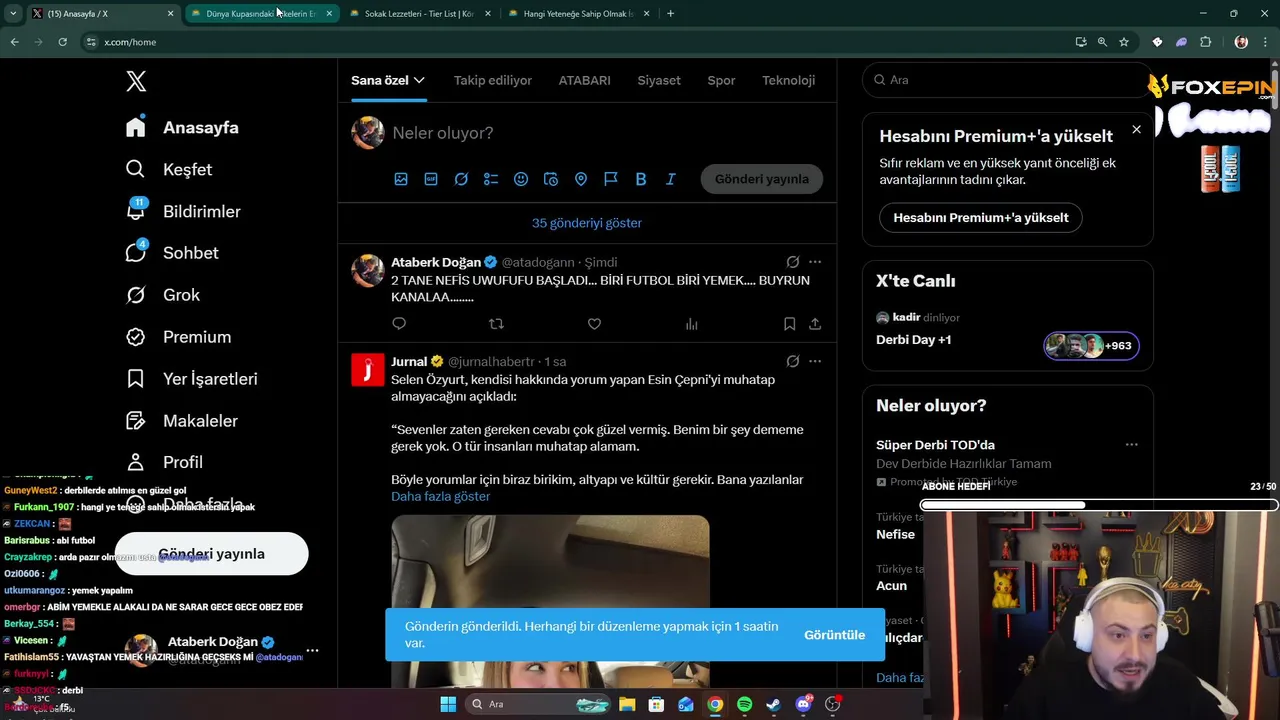Open Discord from taskbar
1280x720 pixels.
coord(803,704)
